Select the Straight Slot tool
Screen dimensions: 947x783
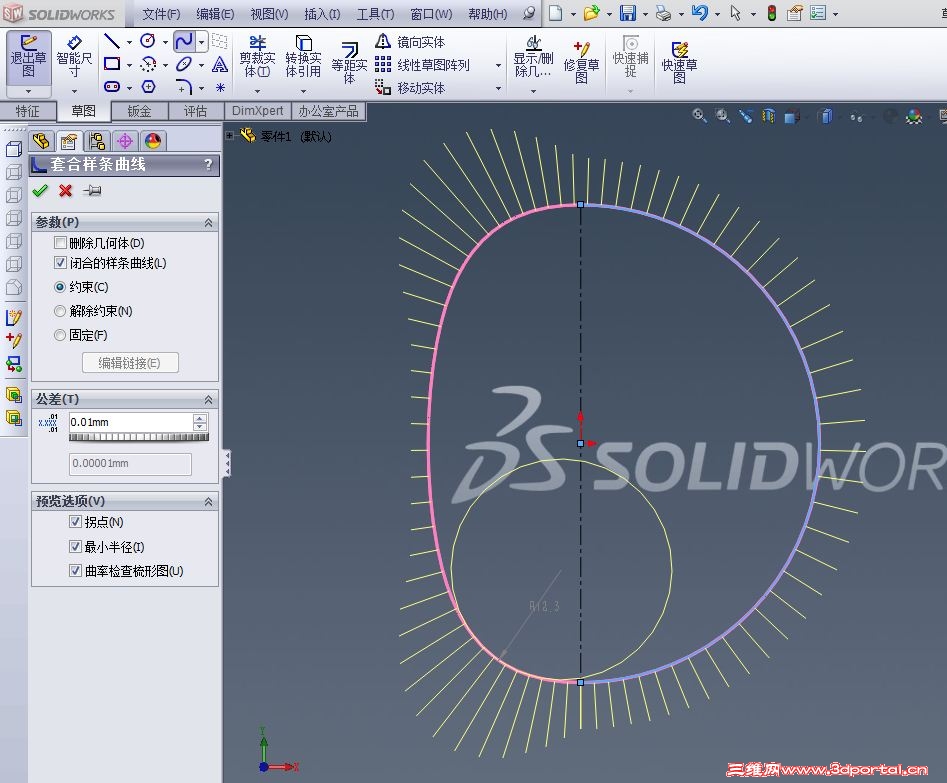(x=112, y=87)
